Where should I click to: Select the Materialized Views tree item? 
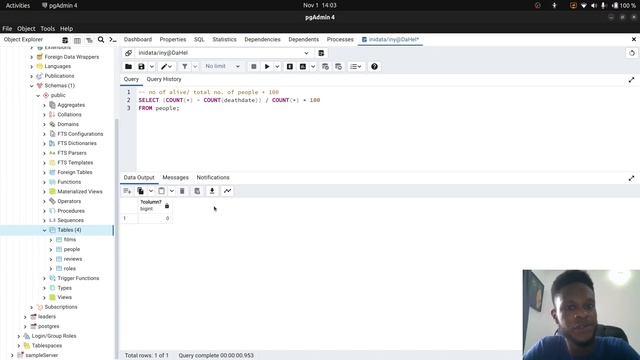(80, 192)
